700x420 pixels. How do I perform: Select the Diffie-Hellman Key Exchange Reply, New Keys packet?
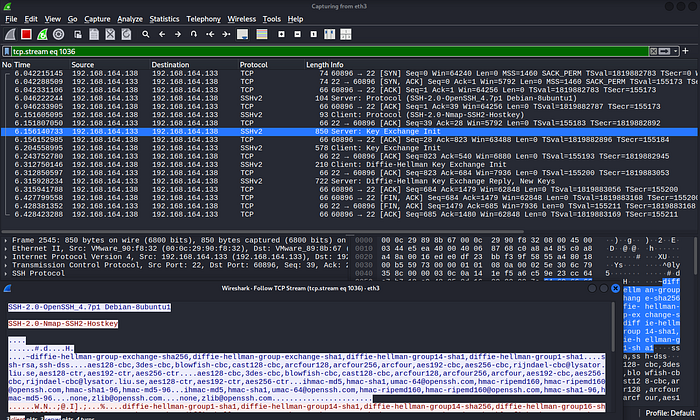pyautogui.click(x=349, y=181)
